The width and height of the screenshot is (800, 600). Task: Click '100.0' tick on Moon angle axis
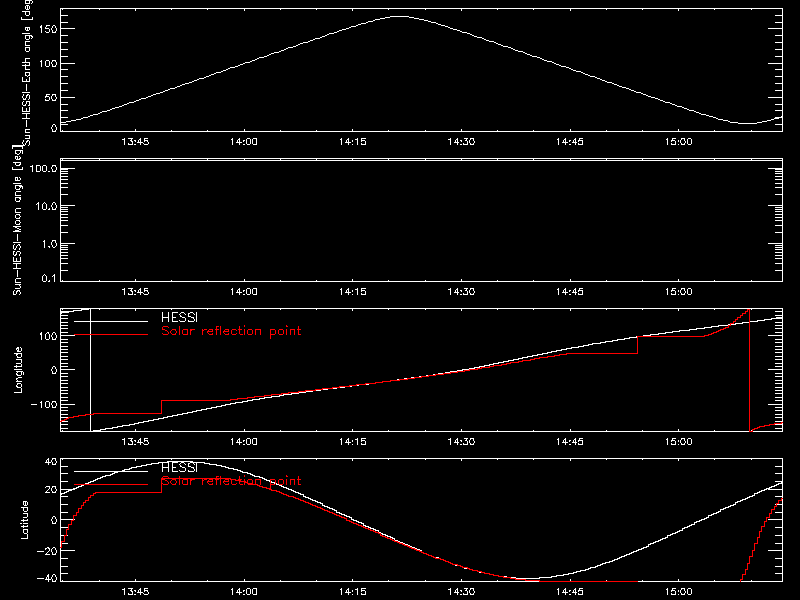tap(43, 169)
